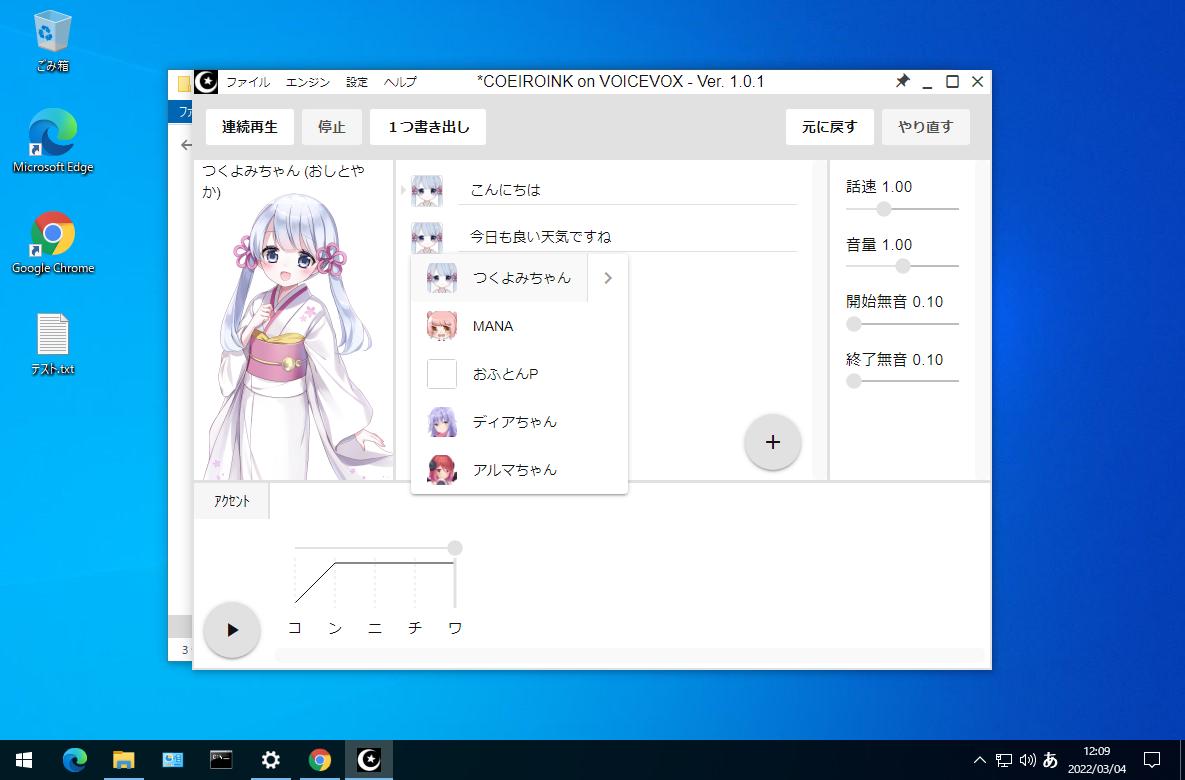Click the ディアちゃん avatar icon
The width and height of the screenshot is (1185, 780).
coord(442,422)
